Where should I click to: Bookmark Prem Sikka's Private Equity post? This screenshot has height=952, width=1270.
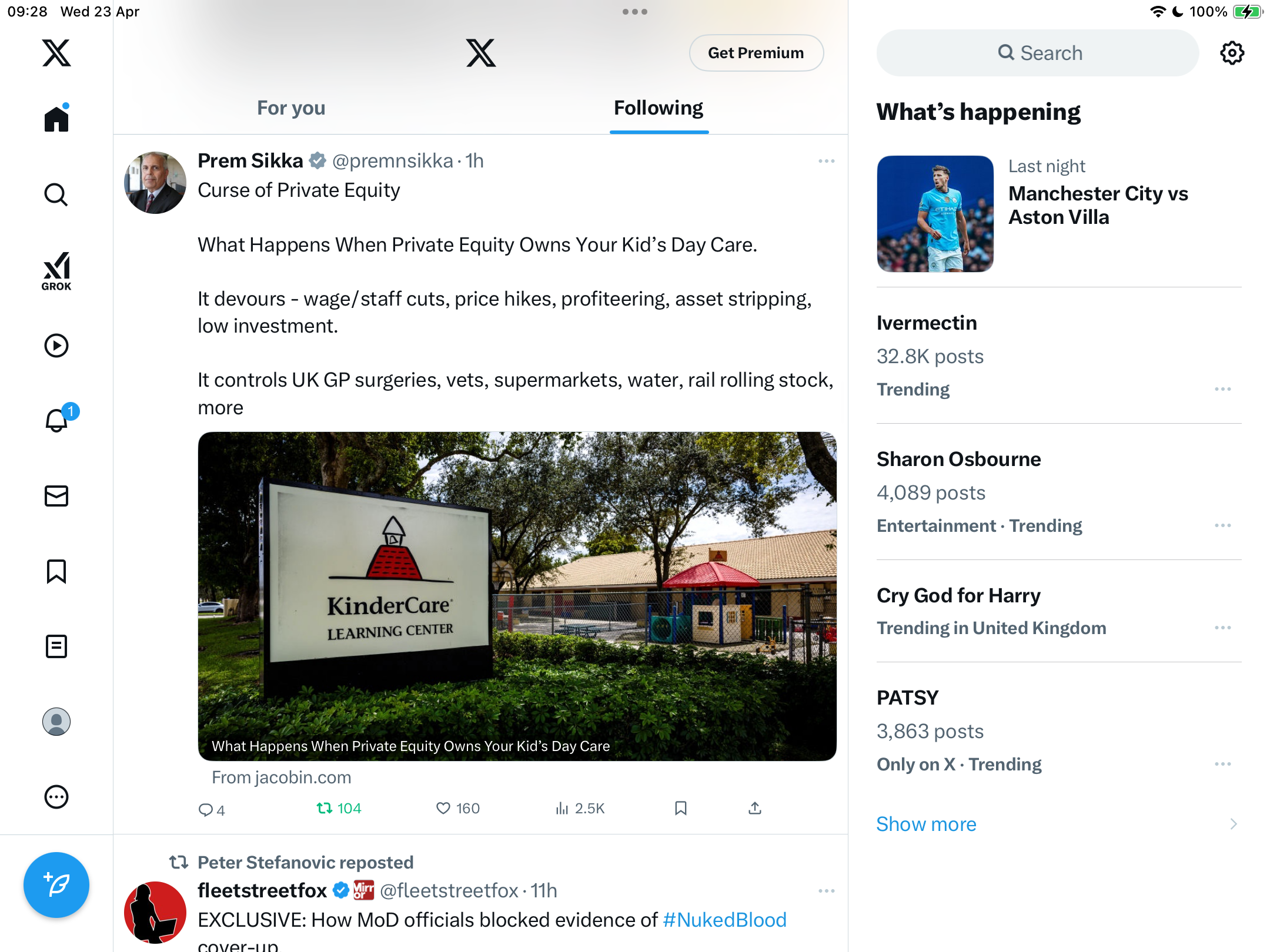tap(681, 809)
